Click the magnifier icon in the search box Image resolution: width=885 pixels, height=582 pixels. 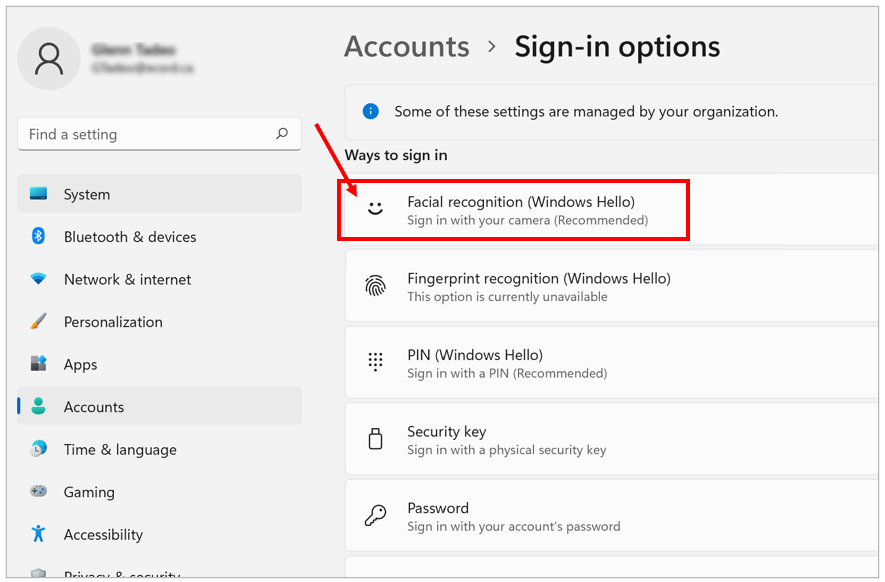coord(282,134)
